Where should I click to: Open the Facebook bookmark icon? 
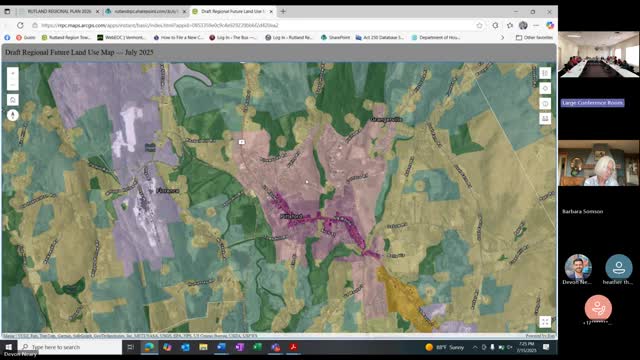pyautogui.click(x=7, y=38)
